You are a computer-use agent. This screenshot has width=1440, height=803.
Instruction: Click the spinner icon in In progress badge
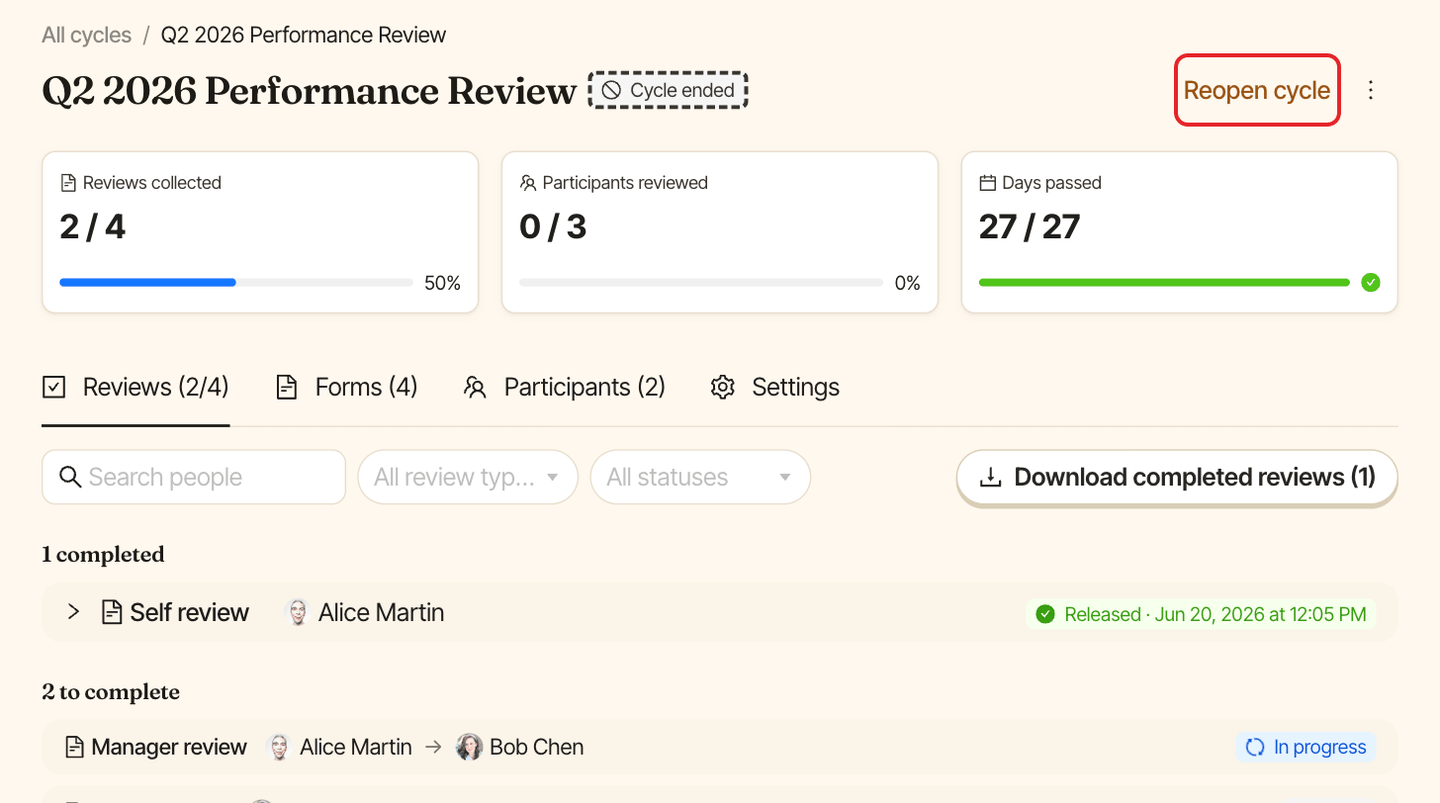coord(1255,747)
